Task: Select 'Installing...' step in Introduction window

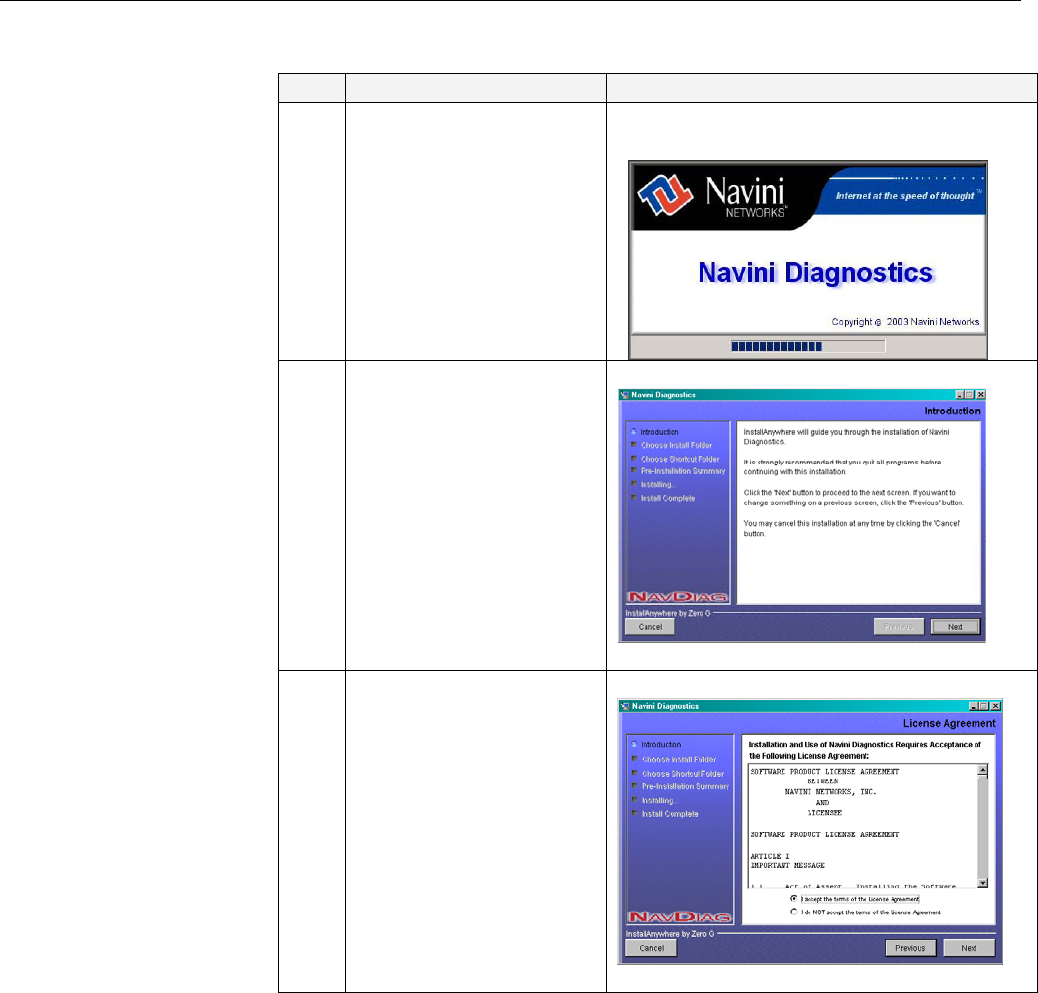Action: tap(657, 485)
